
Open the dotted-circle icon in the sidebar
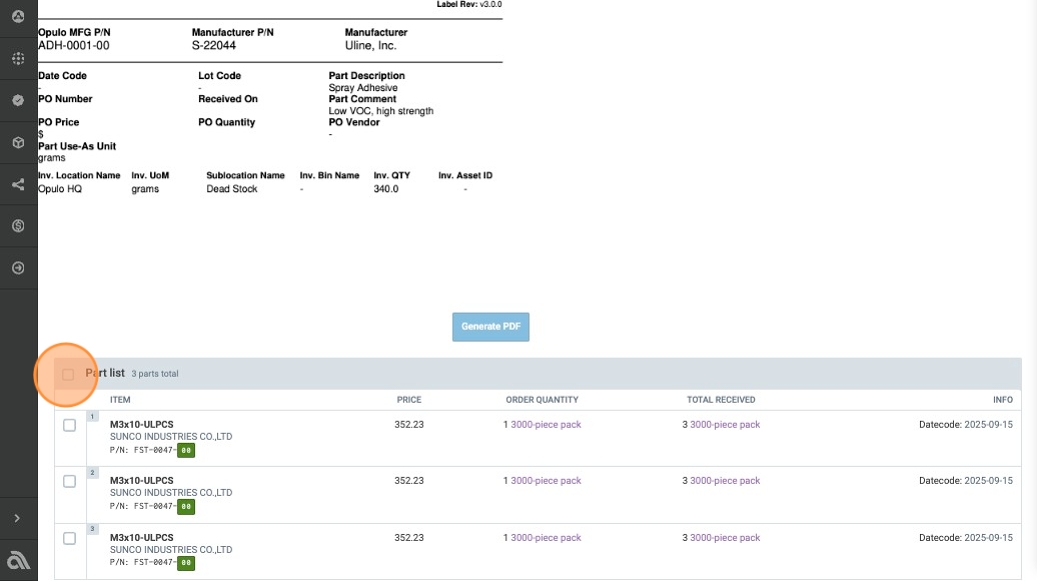(18, 59)
